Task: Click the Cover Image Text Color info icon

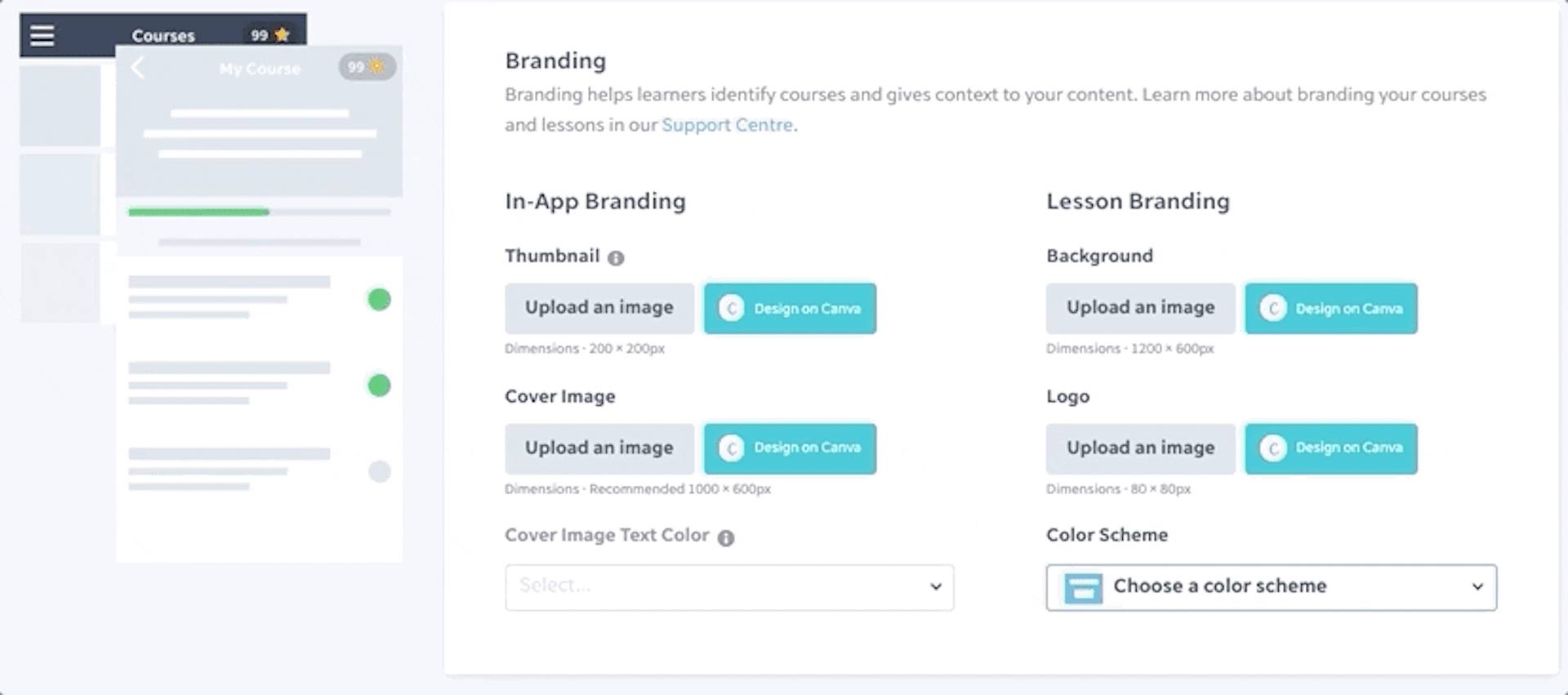Action: point(726,537)
